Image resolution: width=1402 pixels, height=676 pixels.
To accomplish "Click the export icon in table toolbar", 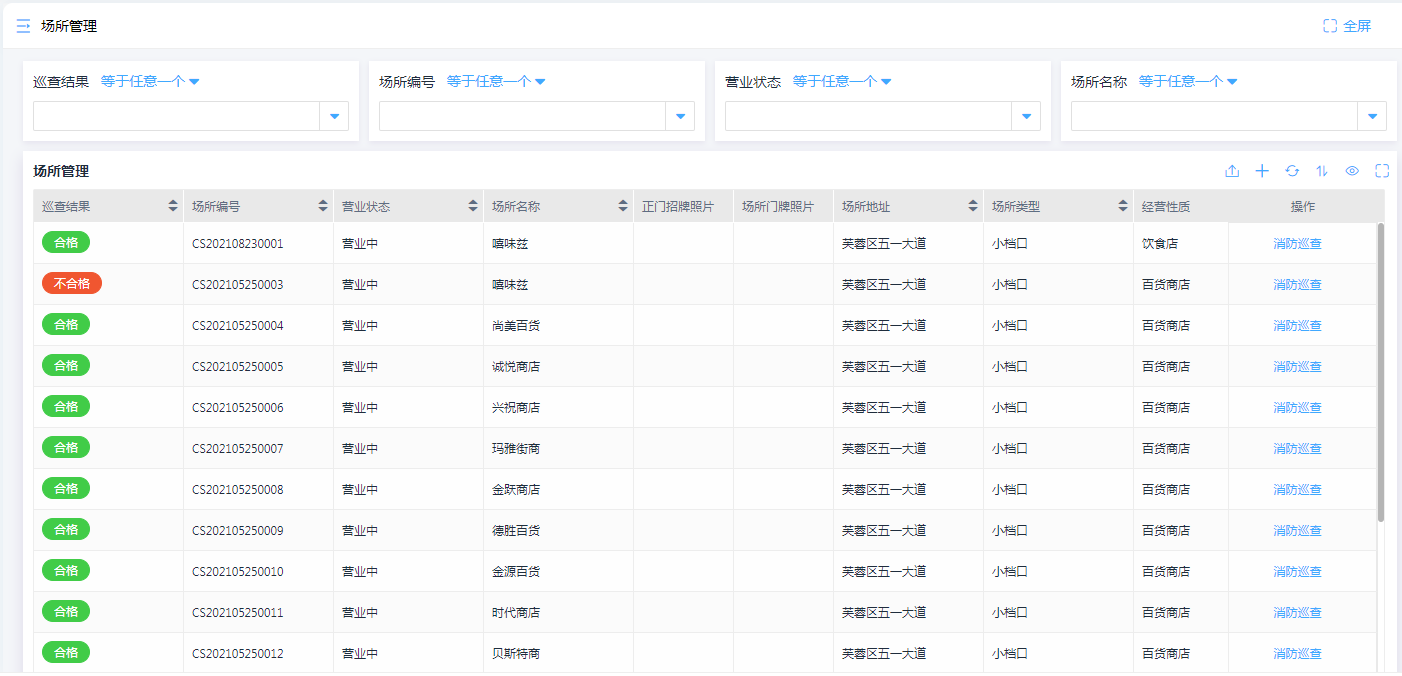I will point(1232,171).
